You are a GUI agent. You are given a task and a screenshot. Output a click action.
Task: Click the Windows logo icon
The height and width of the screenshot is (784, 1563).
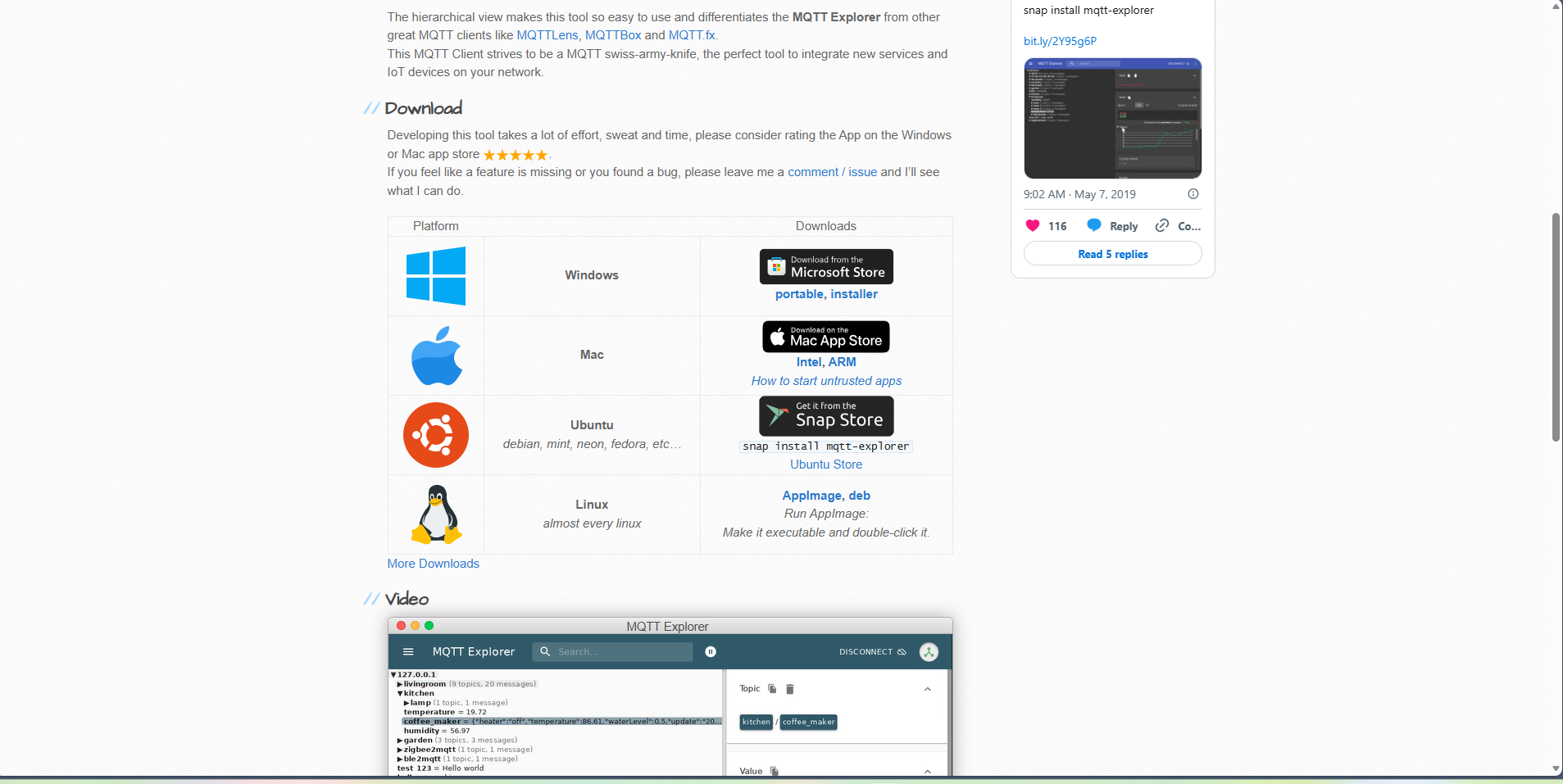436,276
